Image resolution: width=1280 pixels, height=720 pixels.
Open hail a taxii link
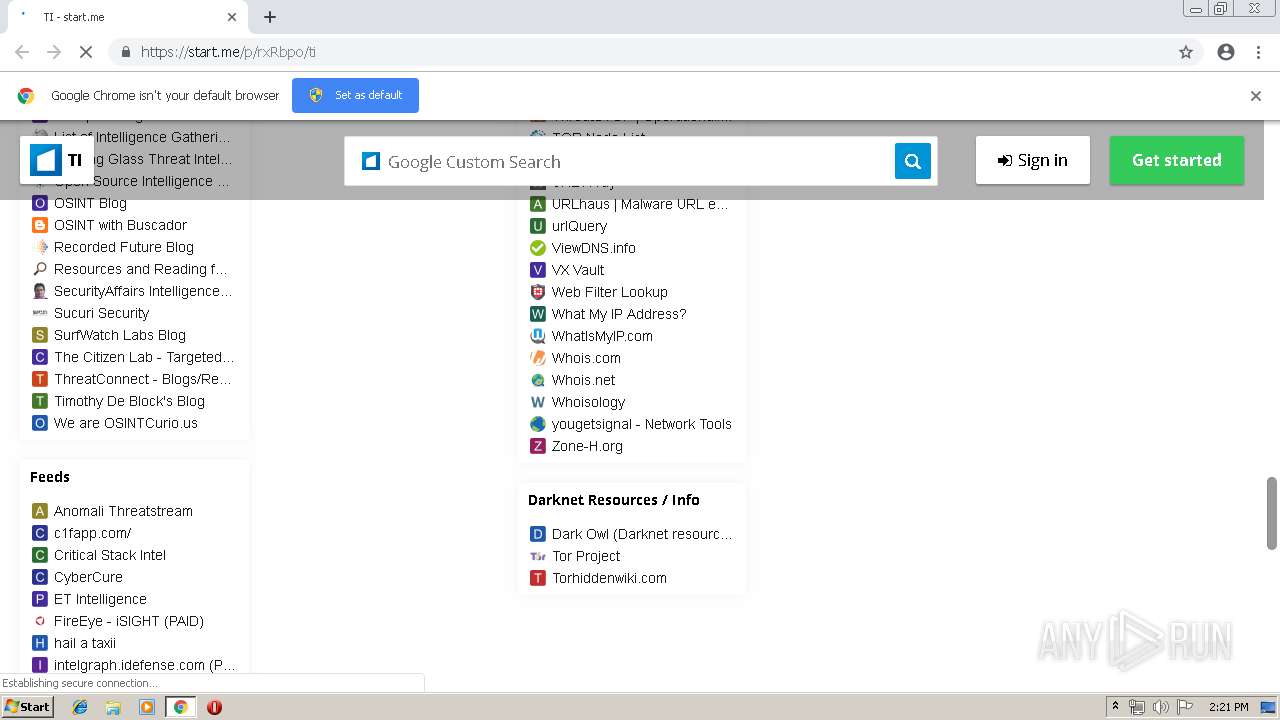pyautogui.click(x=85, y=643)
